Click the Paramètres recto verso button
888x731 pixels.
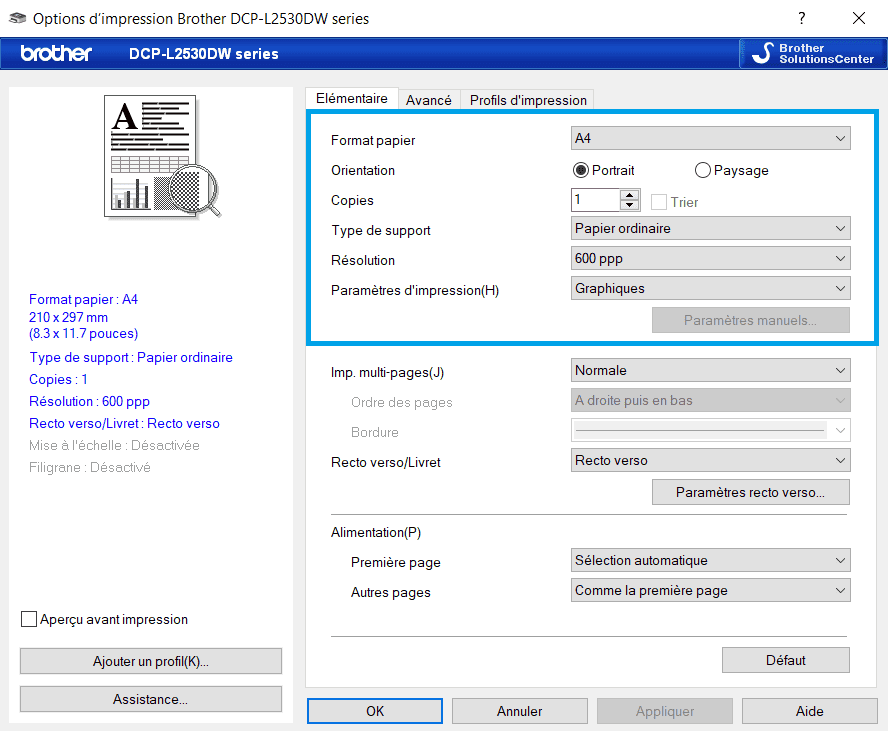click(x=750, y=492)
